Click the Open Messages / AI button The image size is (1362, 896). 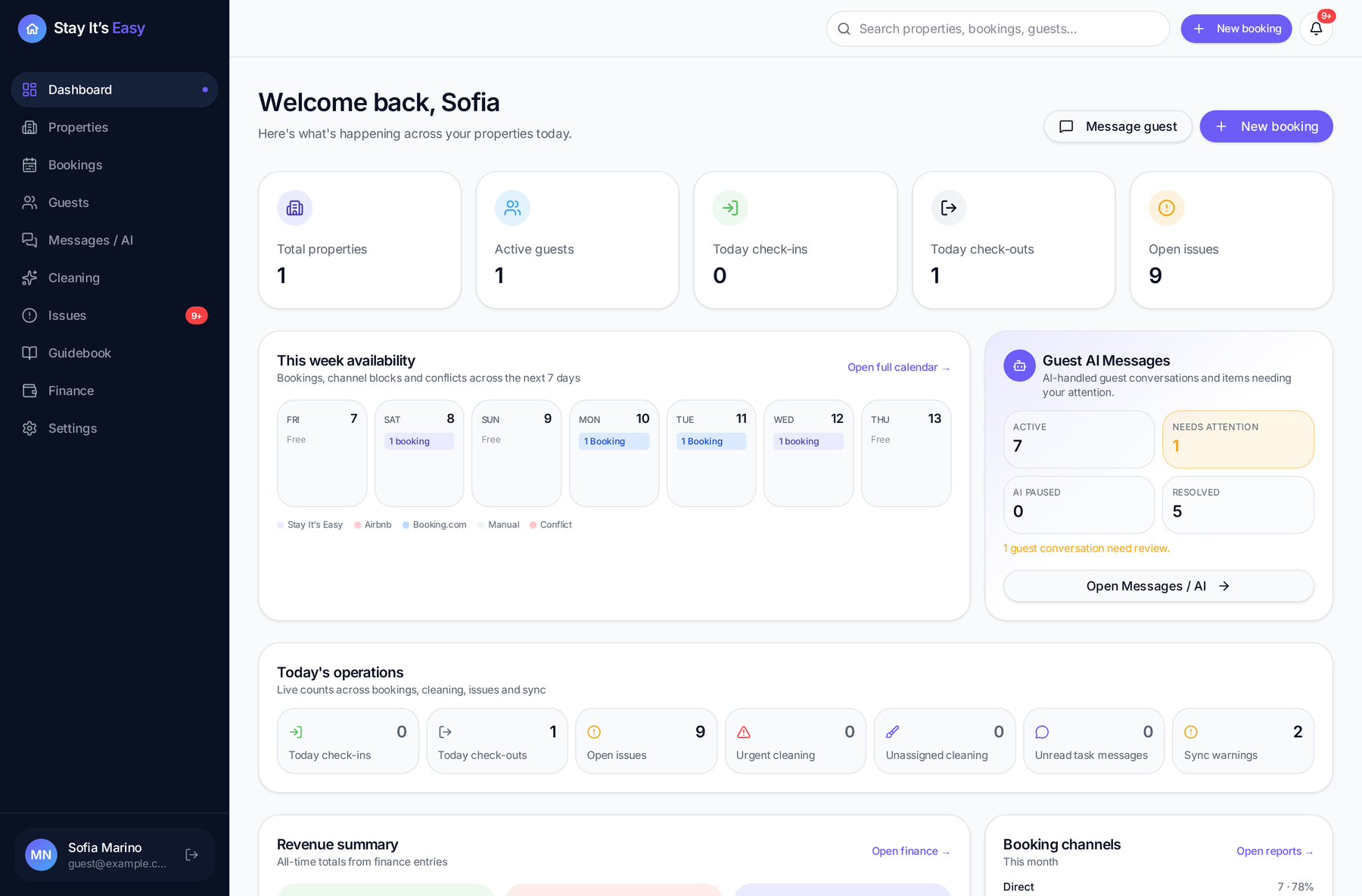tap(1158, 586)
